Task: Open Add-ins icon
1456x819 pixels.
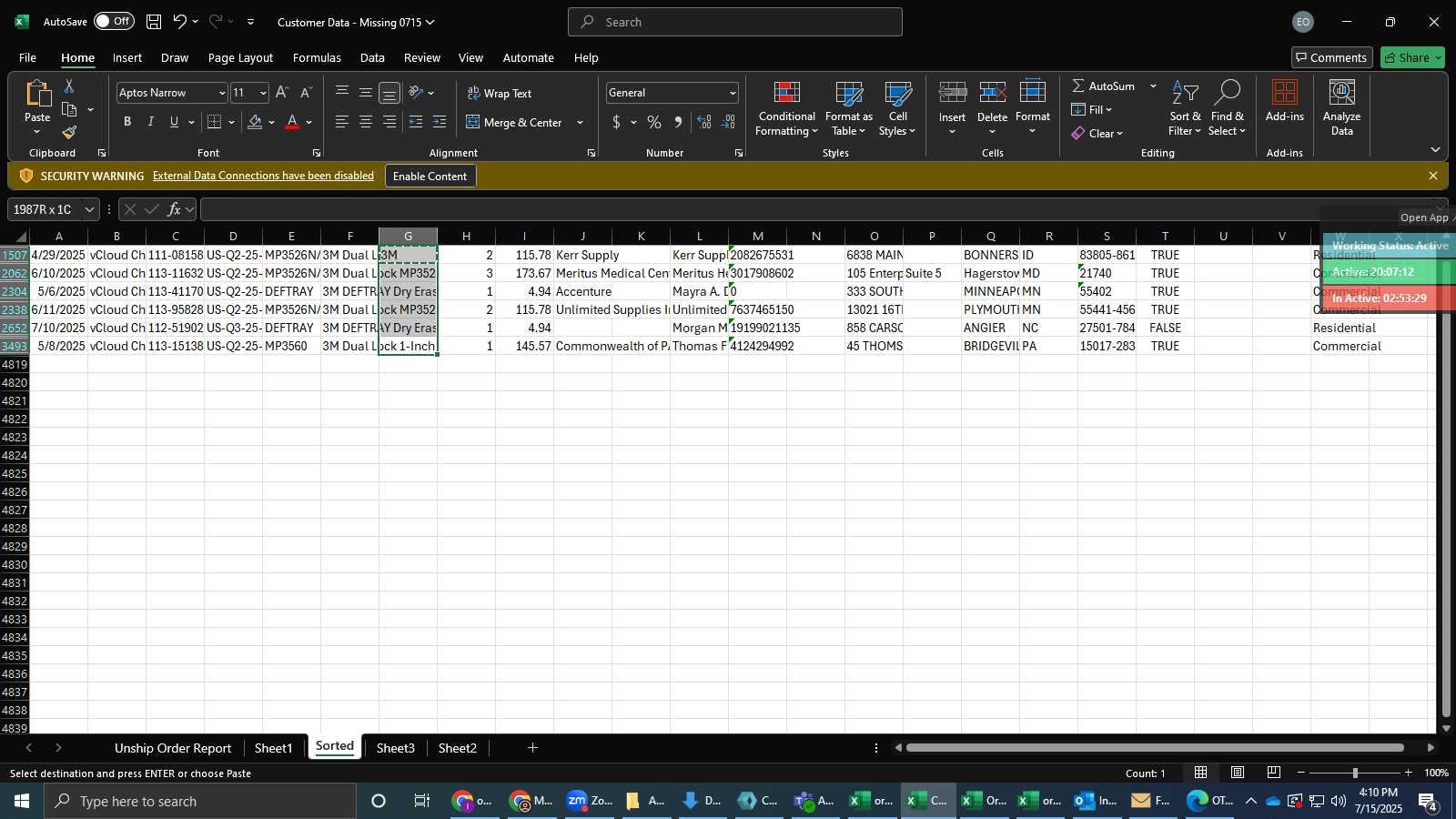Action: click(x=1284, y=101)
